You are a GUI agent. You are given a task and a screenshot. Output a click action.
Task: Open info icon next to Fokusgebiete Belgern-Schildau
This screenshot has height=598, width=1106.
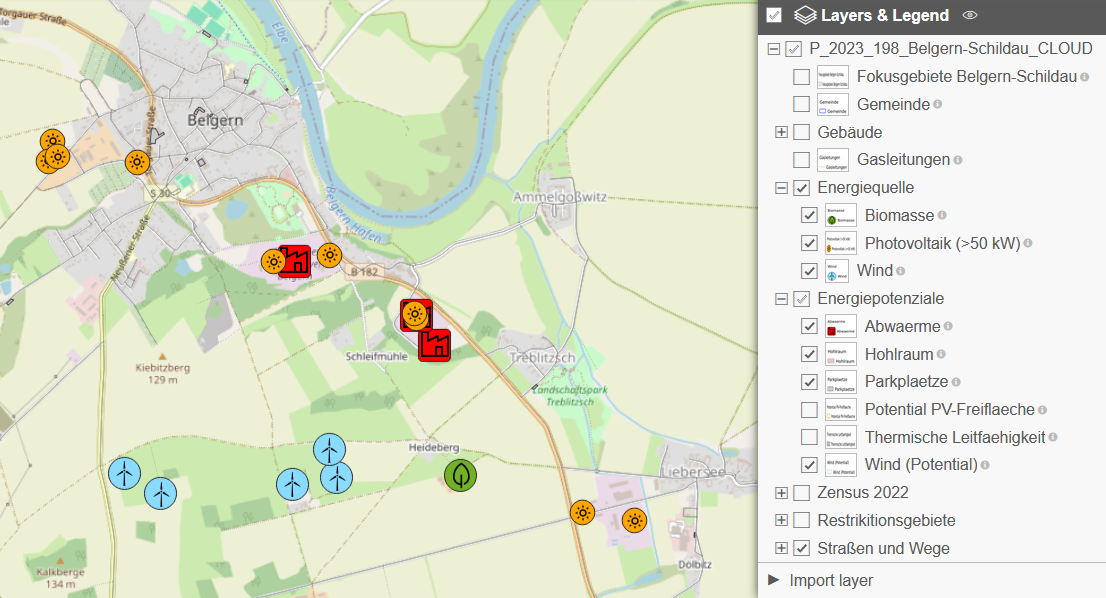(x=1084, y=77)
